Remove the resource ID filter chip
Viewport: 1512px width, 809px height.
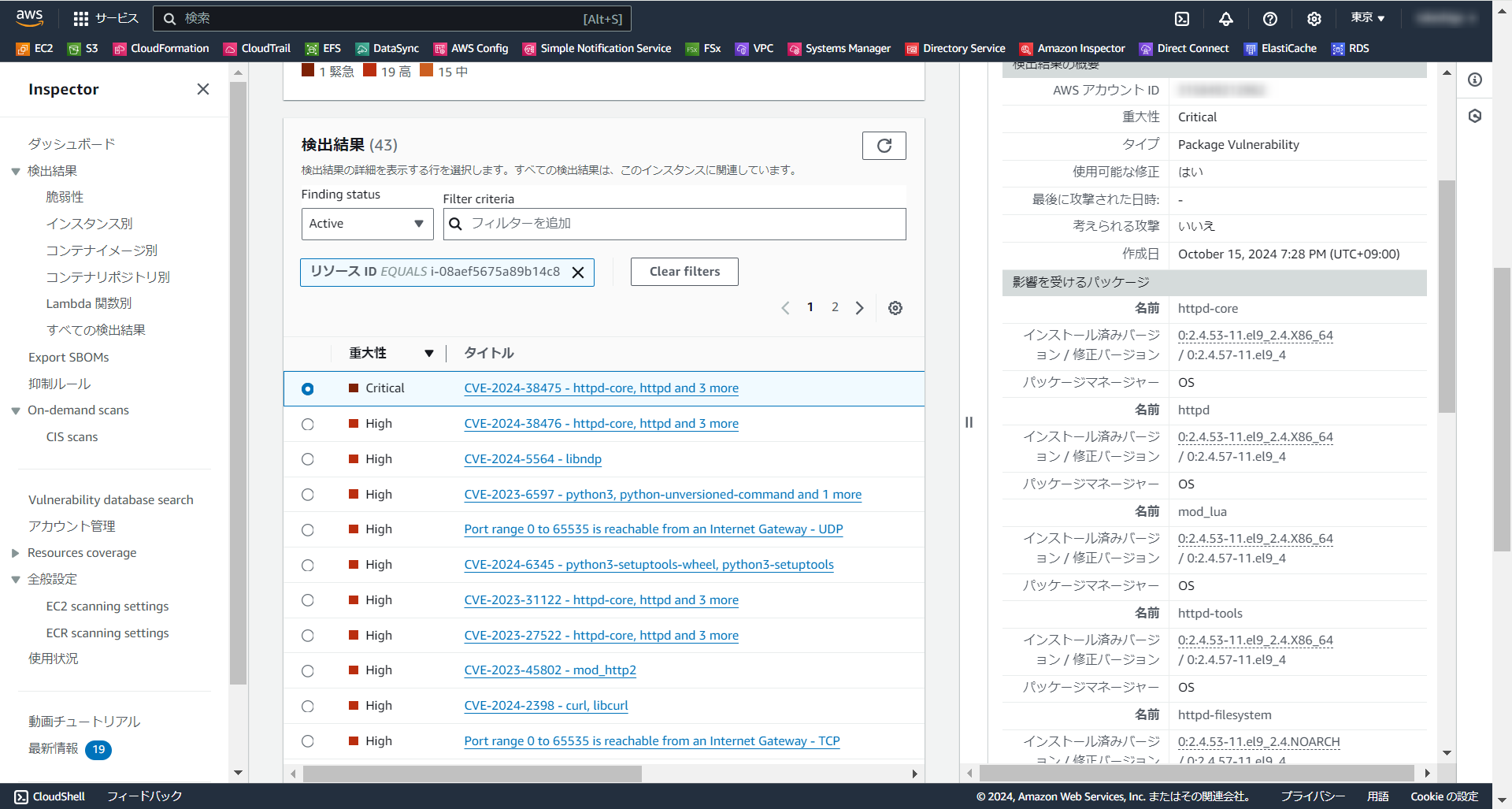(x=578, y=273)
